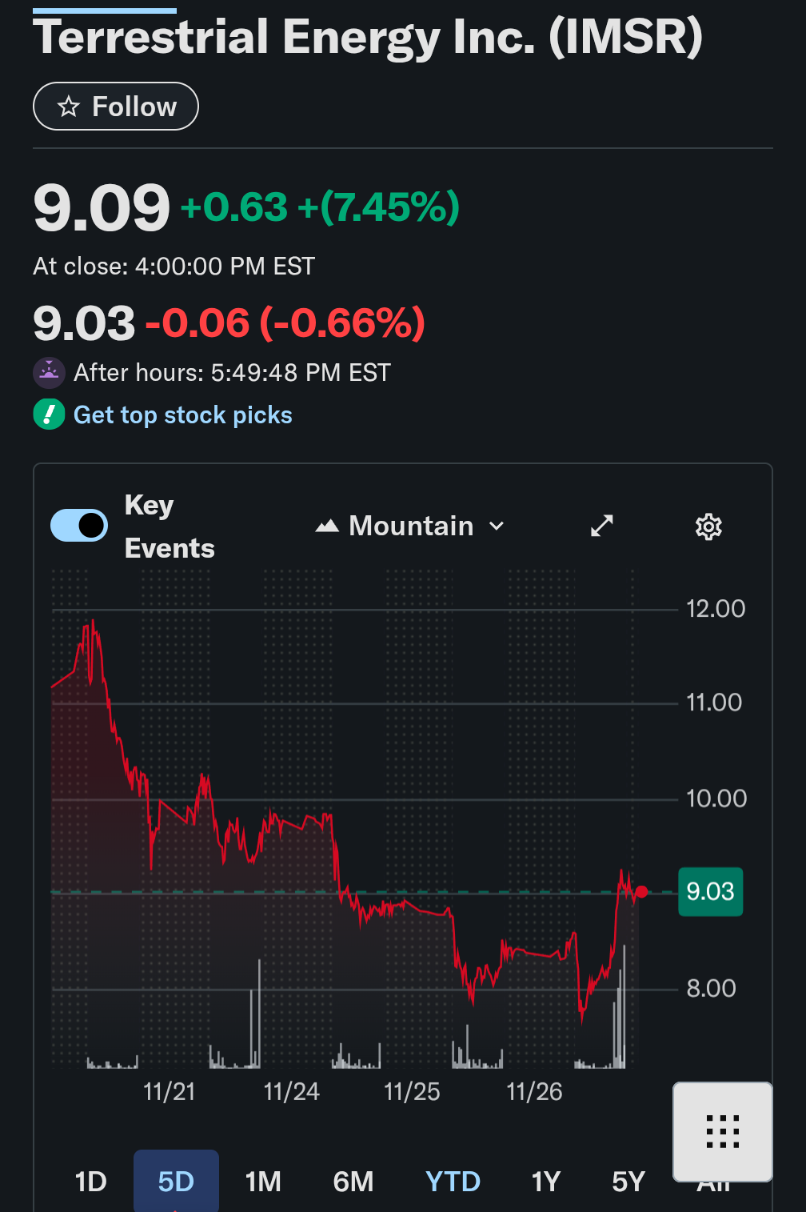Expand chart to full screen
Screen dimensions: 806x1212
(x=602, y=526)
